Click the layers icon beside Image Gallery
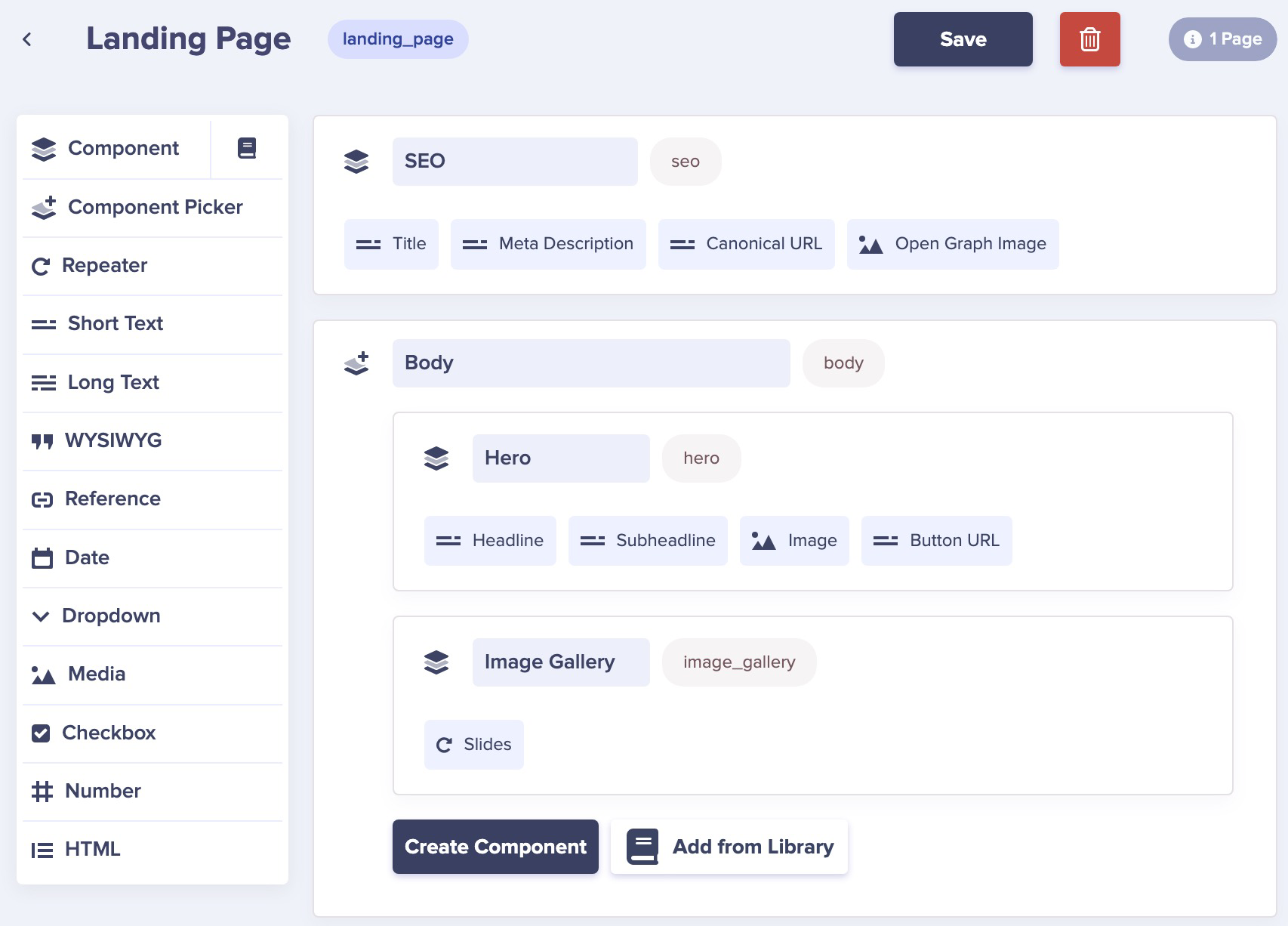1288x926 pixels. pyautogui.click(x=436, y=662)
